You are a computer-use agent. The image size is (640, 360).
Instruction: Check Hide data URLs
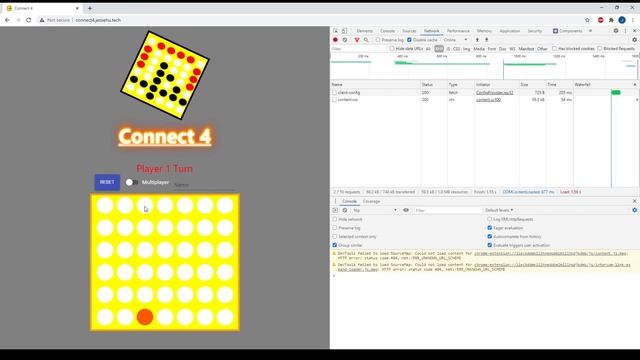pos(392,49)
